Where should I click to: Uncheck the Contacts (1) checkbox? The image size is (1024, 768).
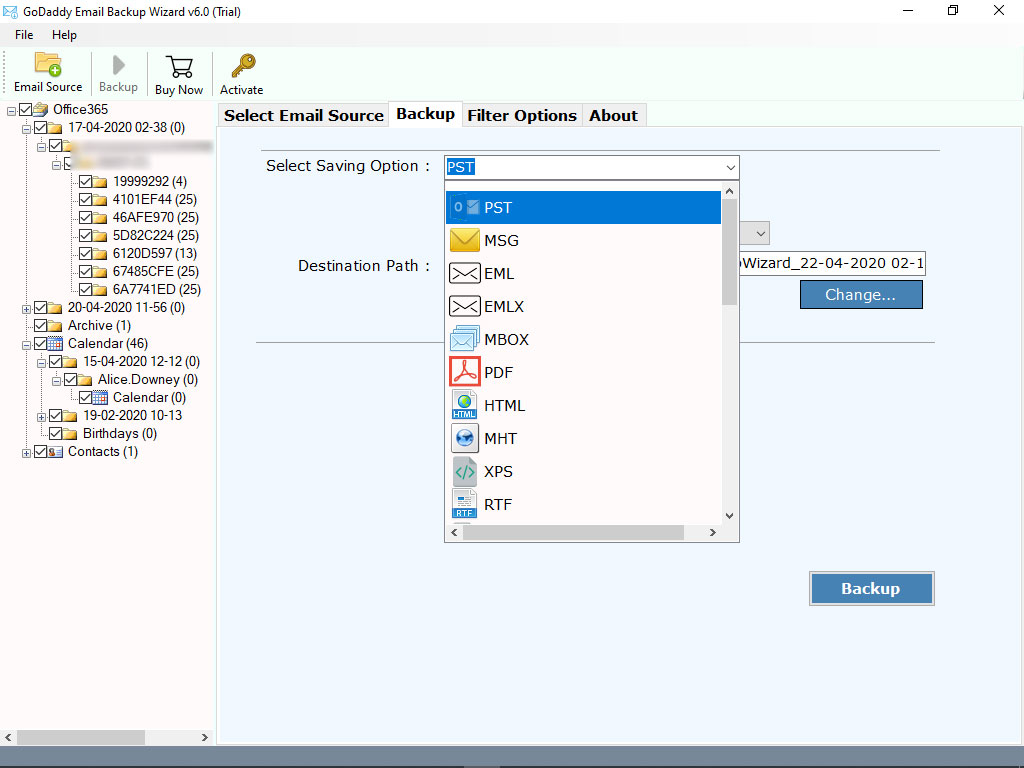[40, 452]
